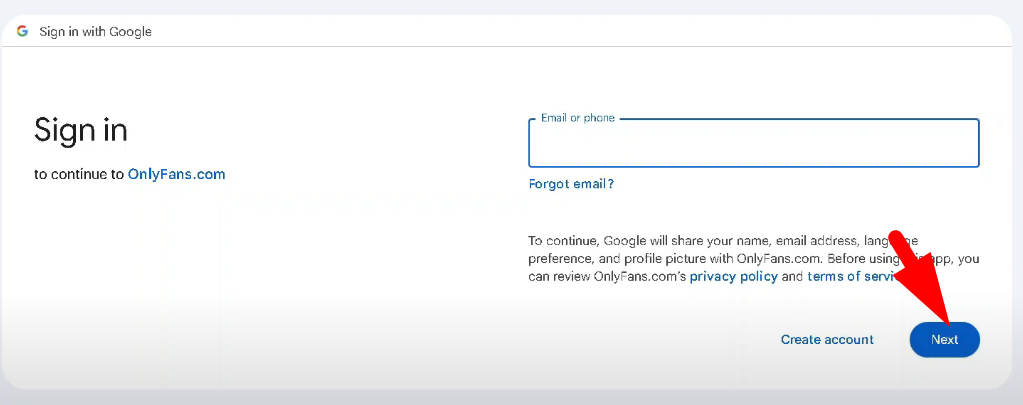Click the "Sign in with Google" title text

point(95,31)
